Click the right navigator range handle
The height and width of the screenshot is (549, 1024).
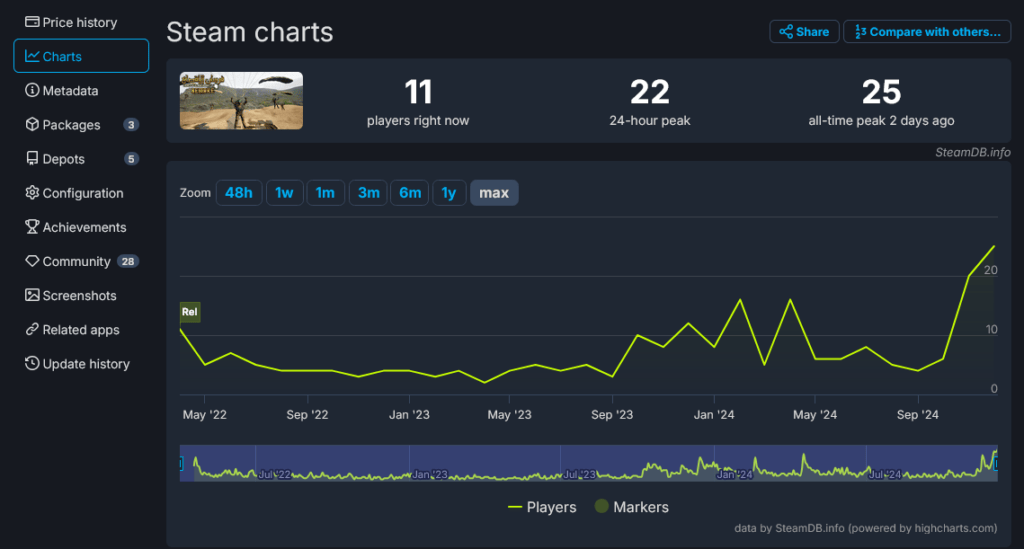click(x=996, y=463)
